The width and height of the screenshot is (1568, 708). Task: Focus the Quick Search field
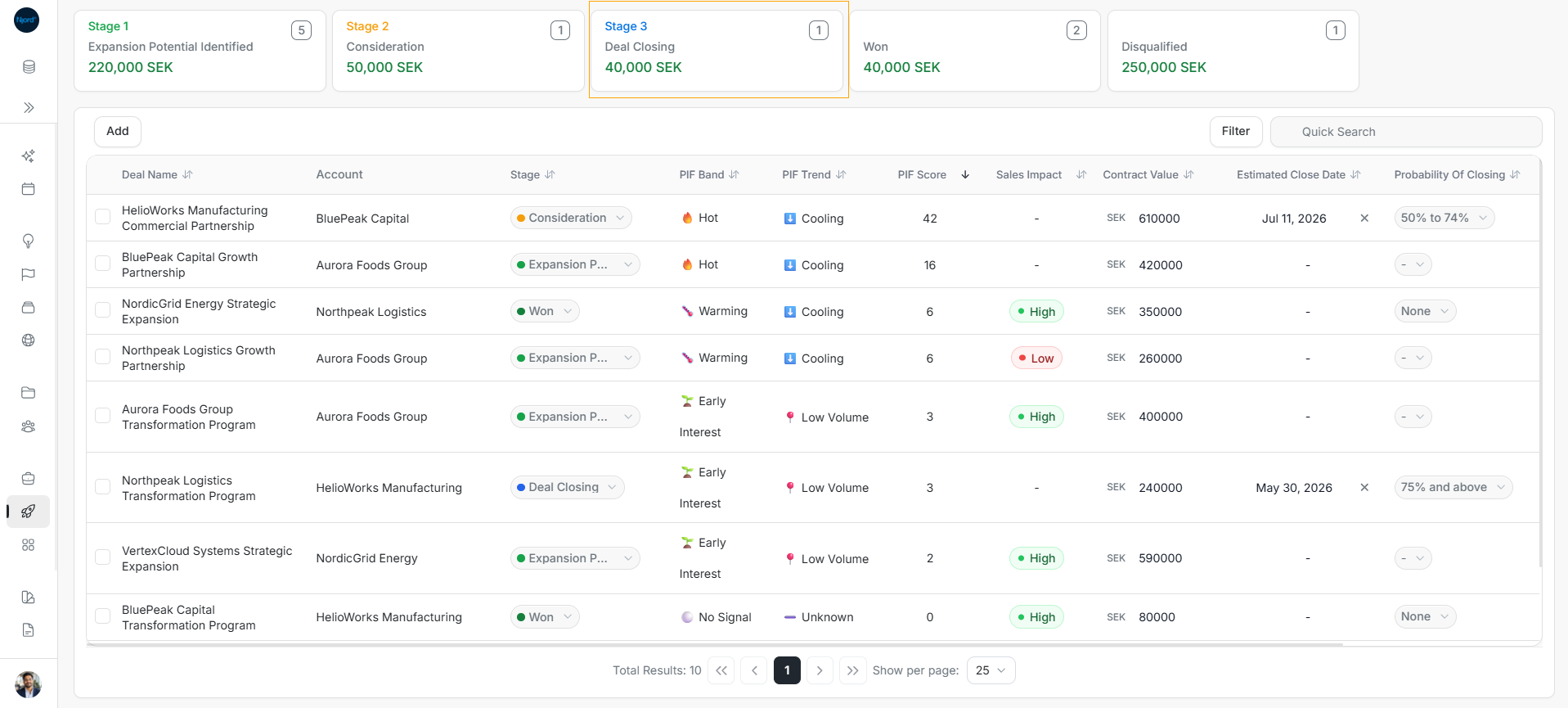[1405, 132]
